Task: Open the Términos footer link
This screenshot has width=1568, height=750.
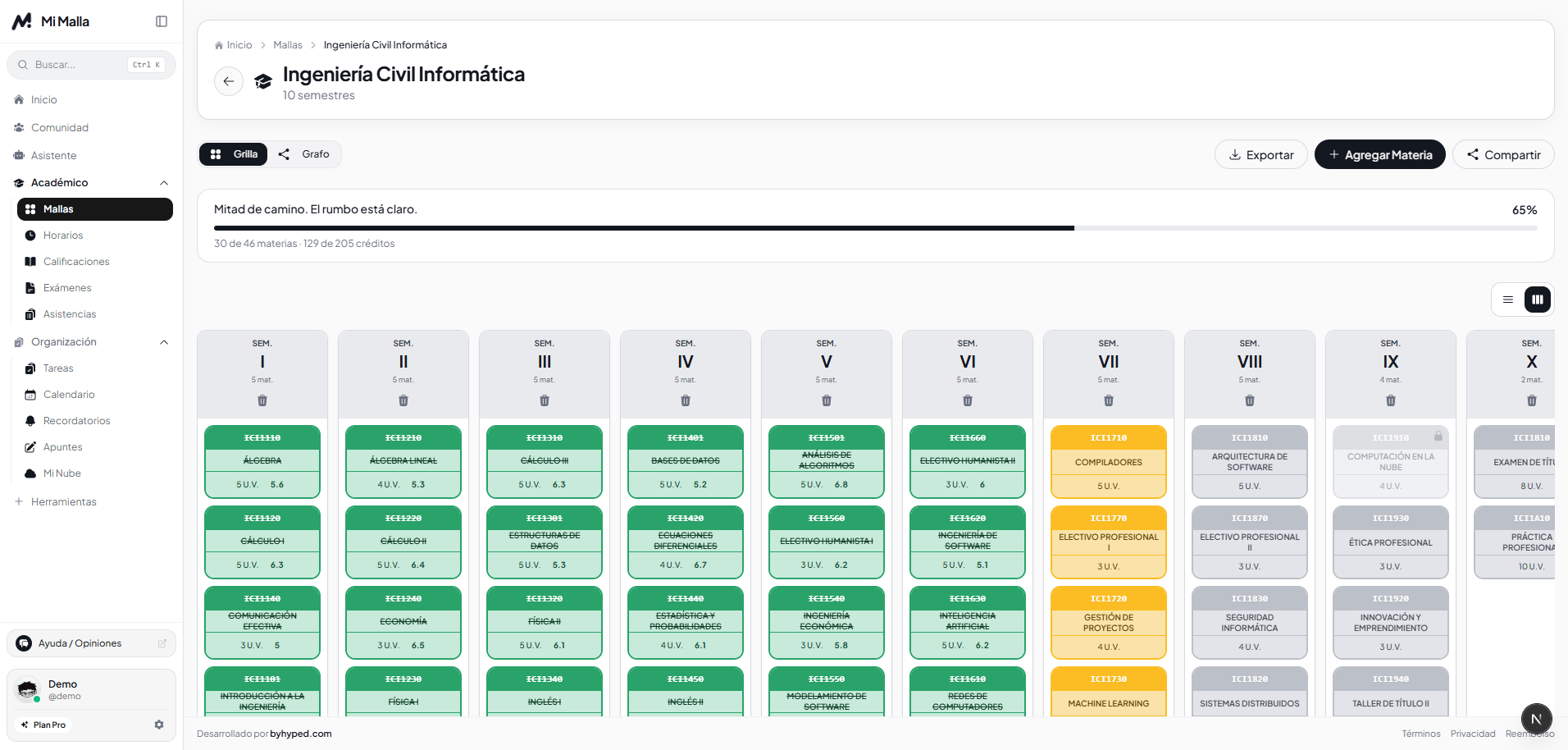Action: click(1421, 734)
